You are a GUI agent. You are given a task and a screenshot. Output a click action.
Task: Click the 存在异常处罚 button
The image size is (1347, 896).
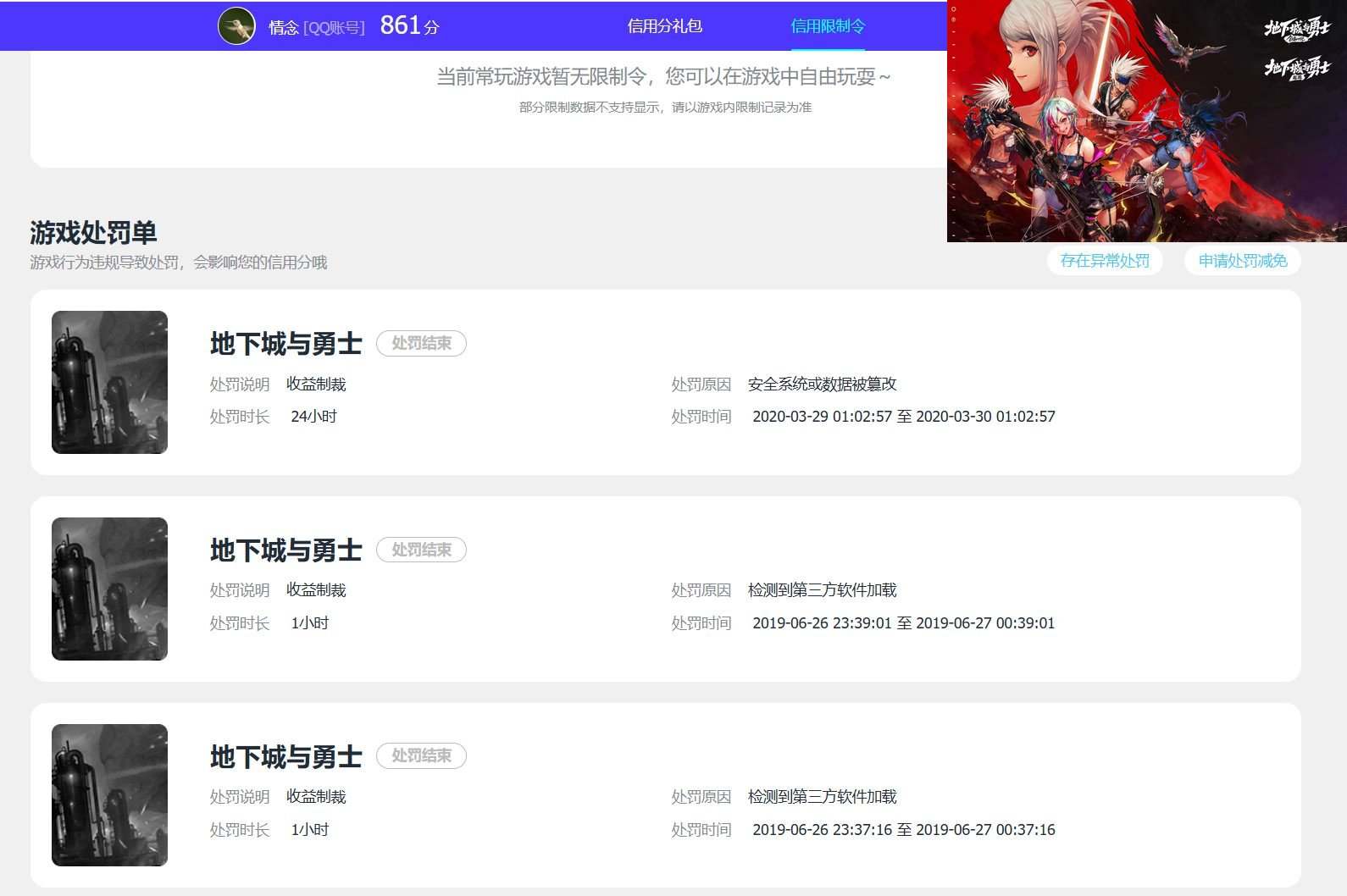pos(1105,261)
